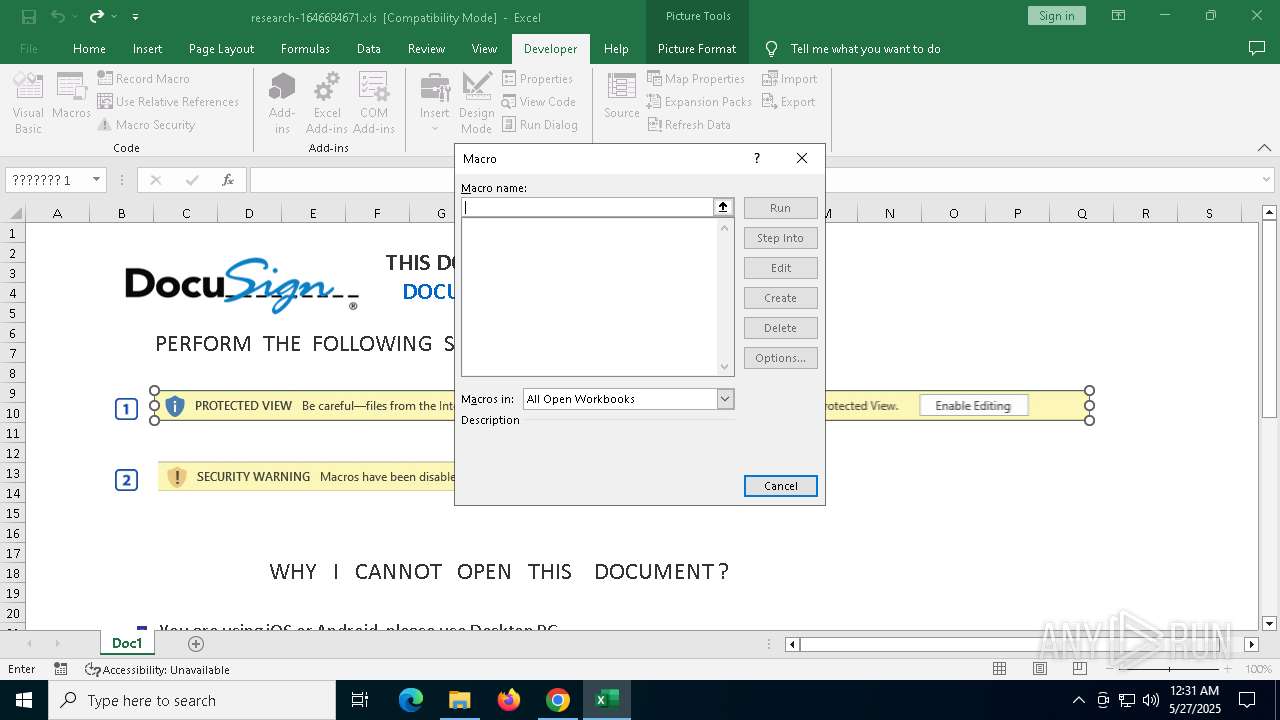Open the Windows Start menu

pyautogui.click(x=23, y=700)
